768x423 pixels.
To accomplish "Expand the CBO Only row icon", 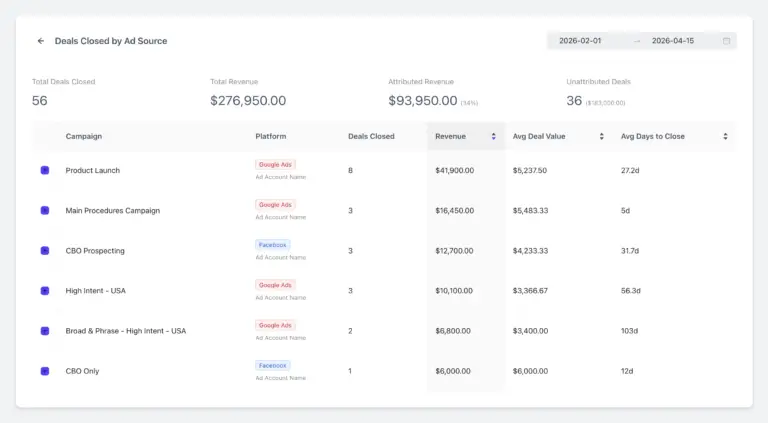I will point(45,371).
